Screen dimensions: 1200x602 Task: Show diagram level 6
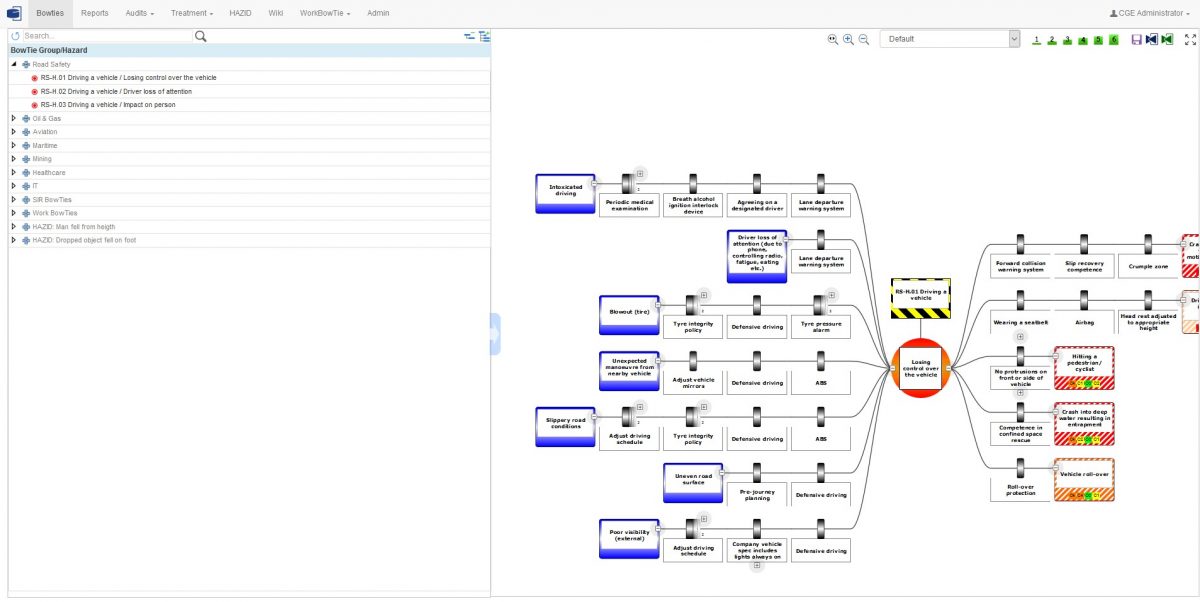pyautogui.click(x=1113, y=39)
